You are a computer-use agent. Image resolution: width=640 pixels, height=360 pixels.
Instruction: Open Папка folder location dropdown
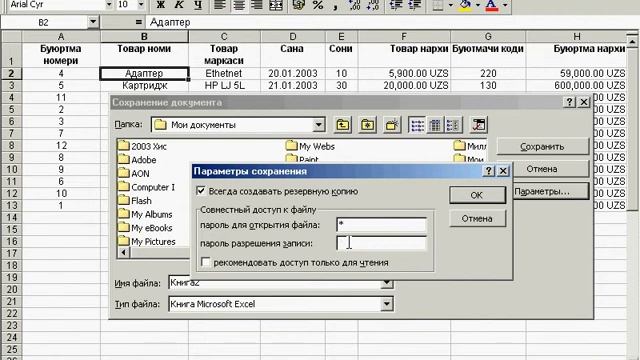pos(318,125)
